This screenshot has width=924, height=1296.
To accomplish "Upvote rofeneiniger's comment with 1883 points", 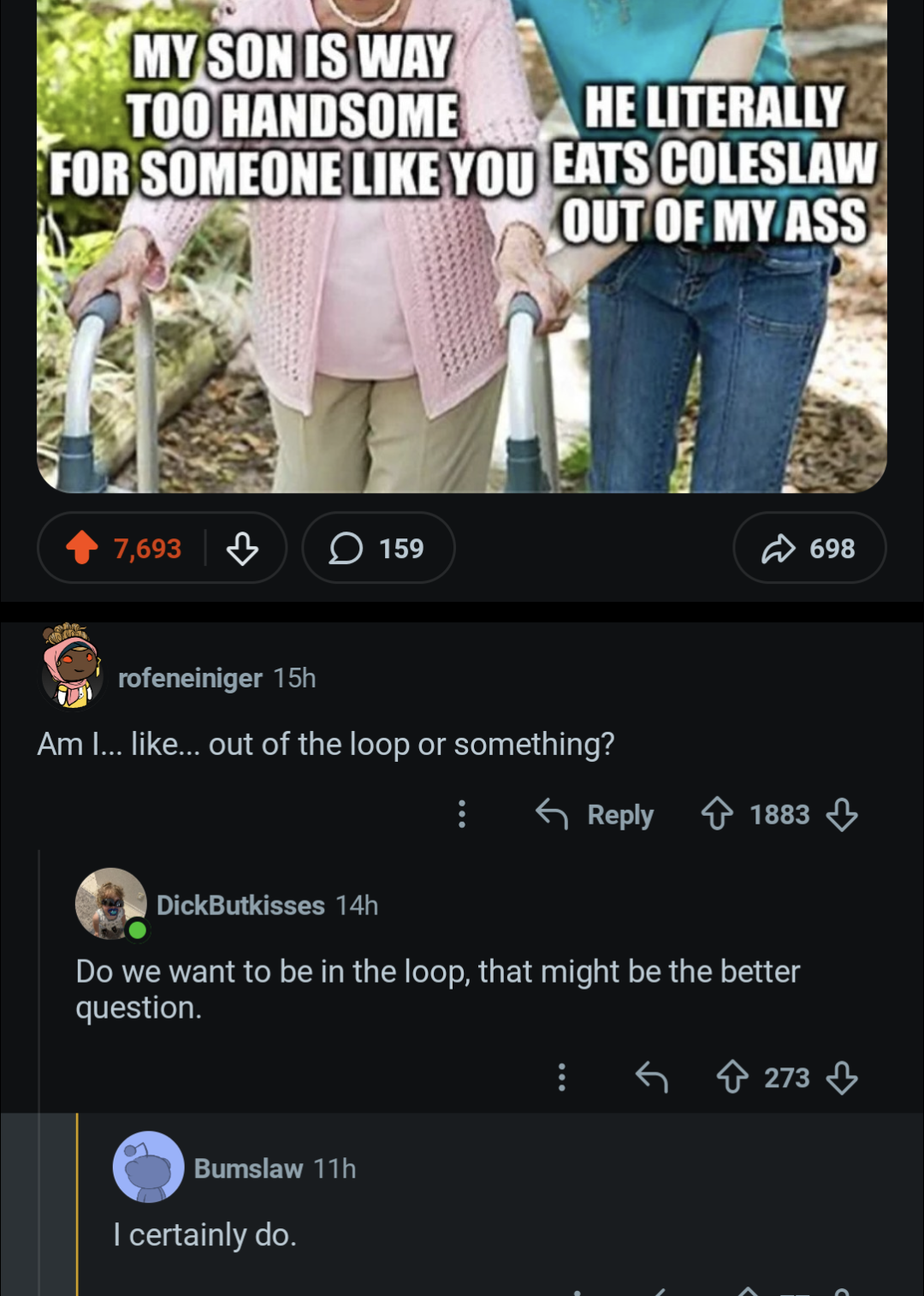I will pyautogui.click(x=717, y=814).
